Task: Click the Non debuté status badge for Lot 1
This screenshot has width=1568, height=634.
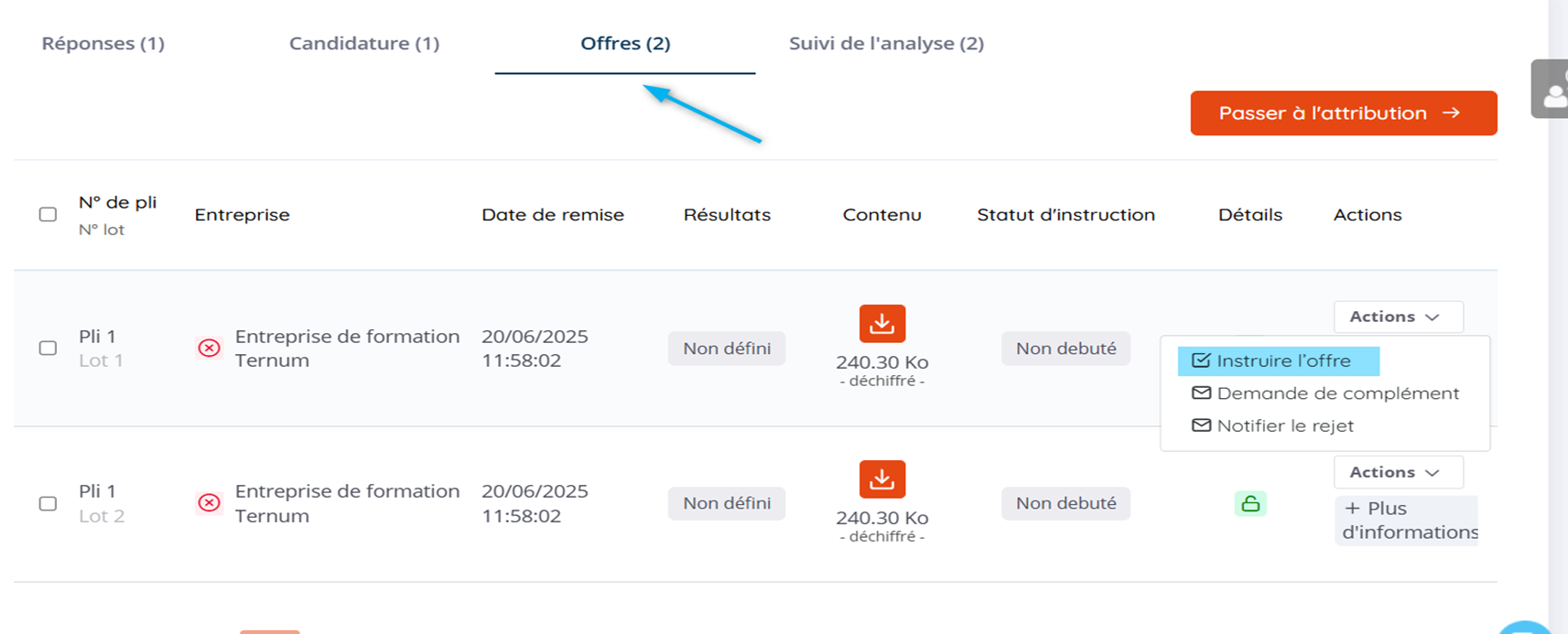Action: coord(1065,349)
